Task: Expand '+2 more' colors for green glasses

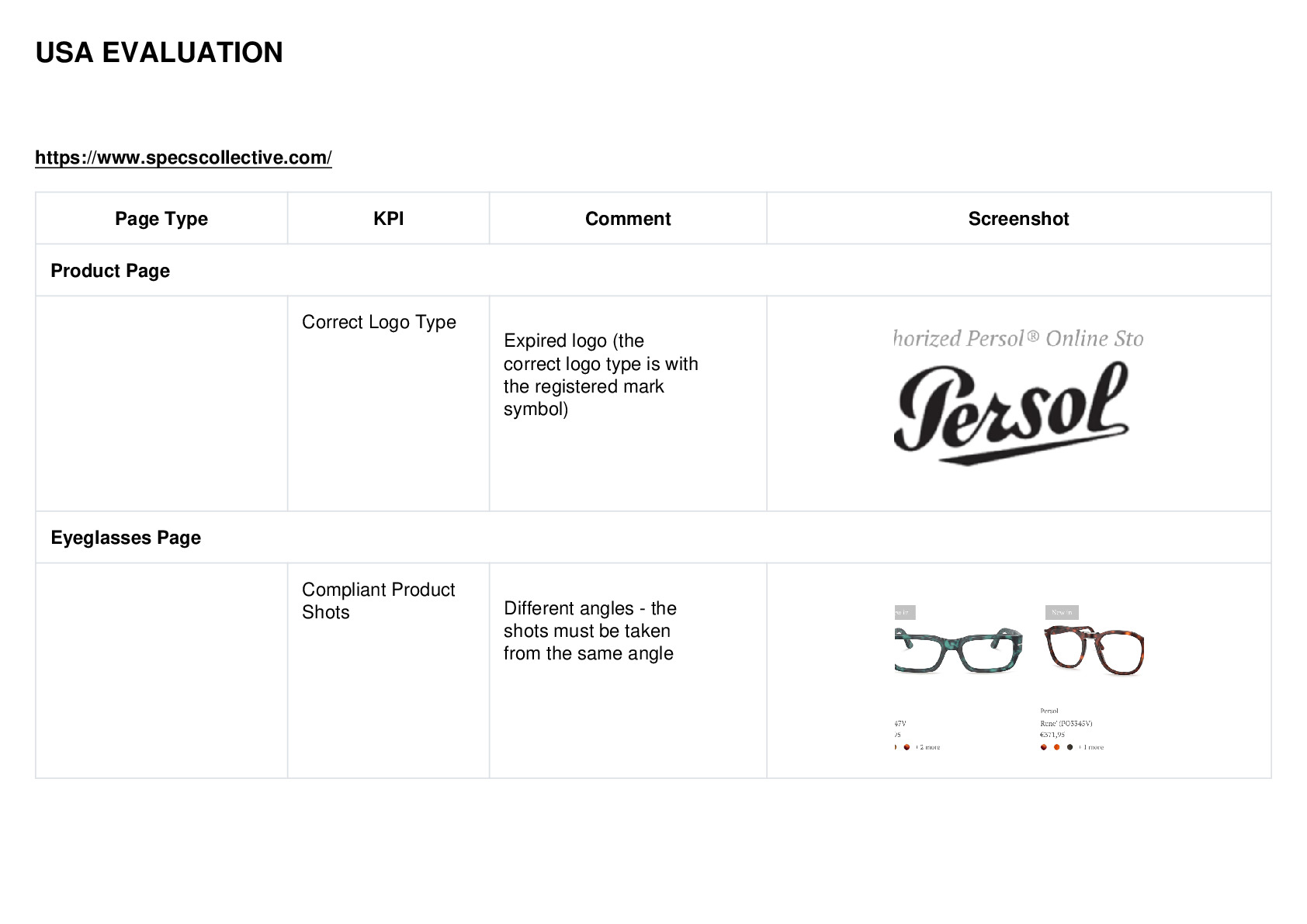Action: (x=927, y=747)
